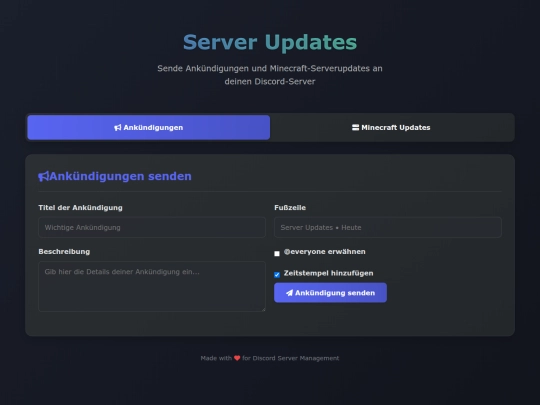Click the Fußzeile label

click(x=290, y=208)
